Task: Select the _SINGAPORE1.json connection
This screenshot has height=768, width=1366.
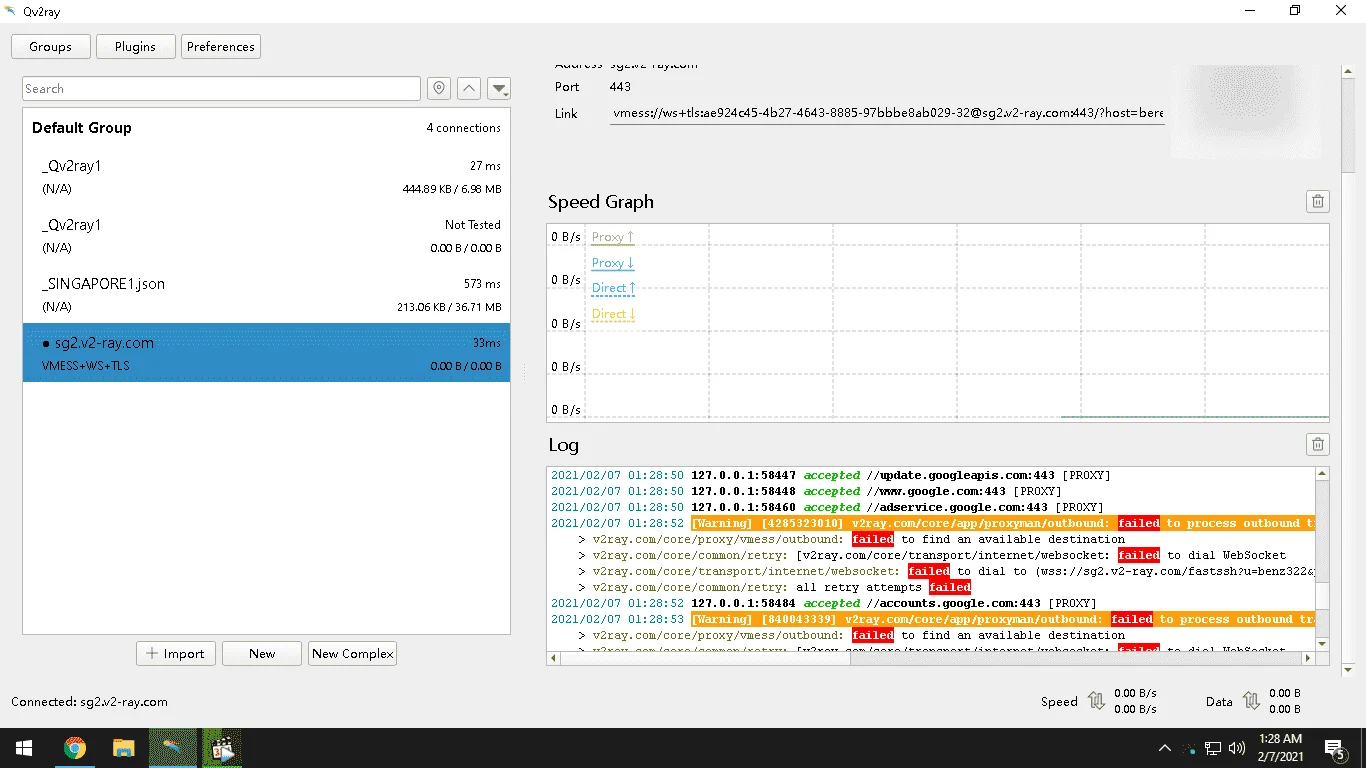Action: click(x=266, y=294)
